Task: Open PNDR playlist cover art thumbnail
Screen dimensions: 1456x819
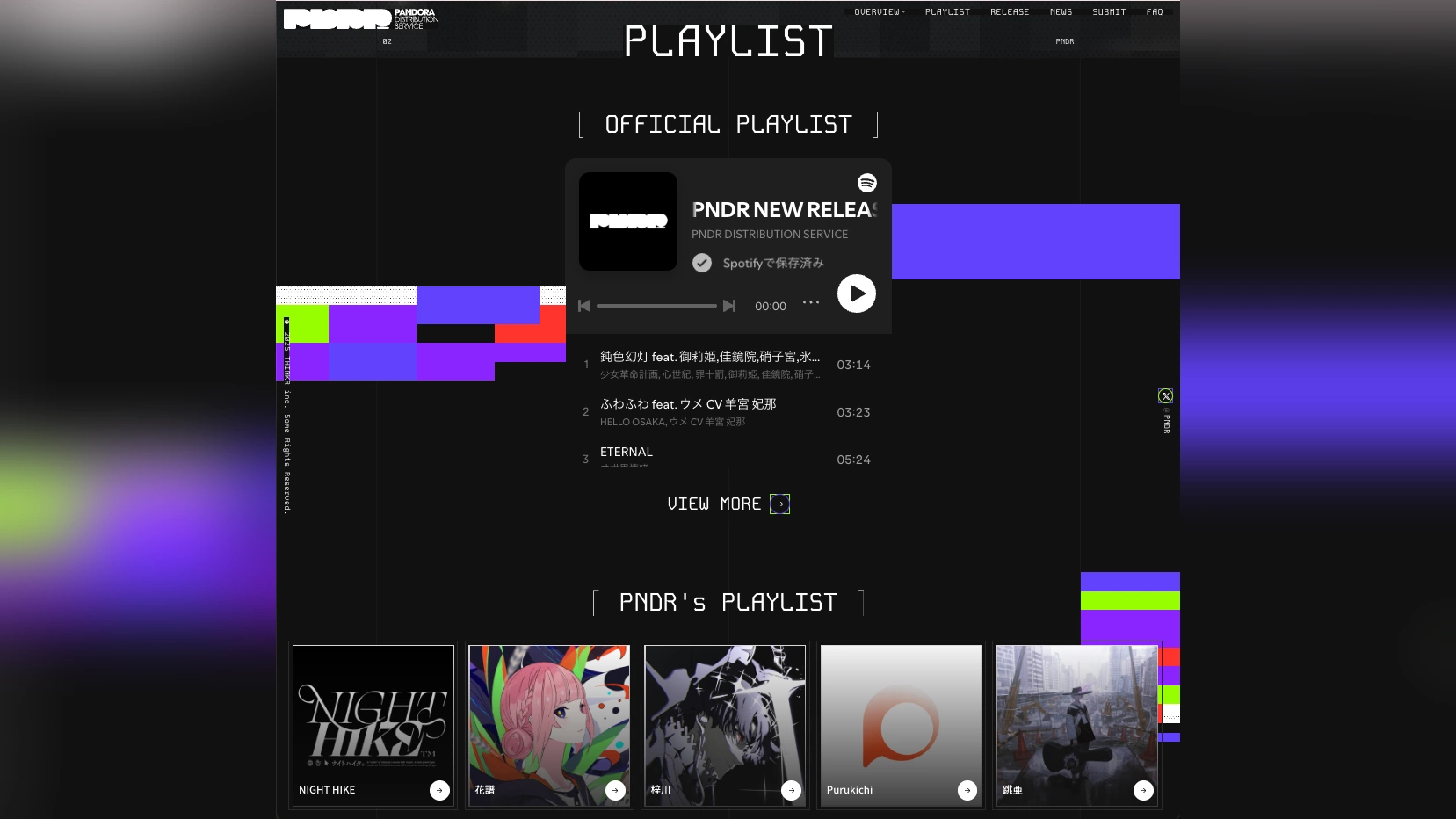Action: 628,221
